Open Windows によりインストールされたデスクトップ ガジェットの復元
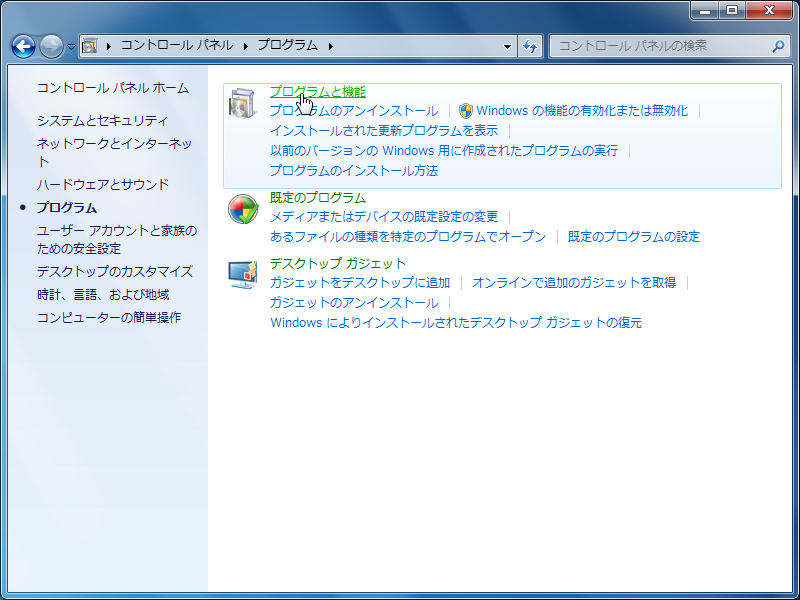Screen dimensions: 800x600 (x=456, y=322)
